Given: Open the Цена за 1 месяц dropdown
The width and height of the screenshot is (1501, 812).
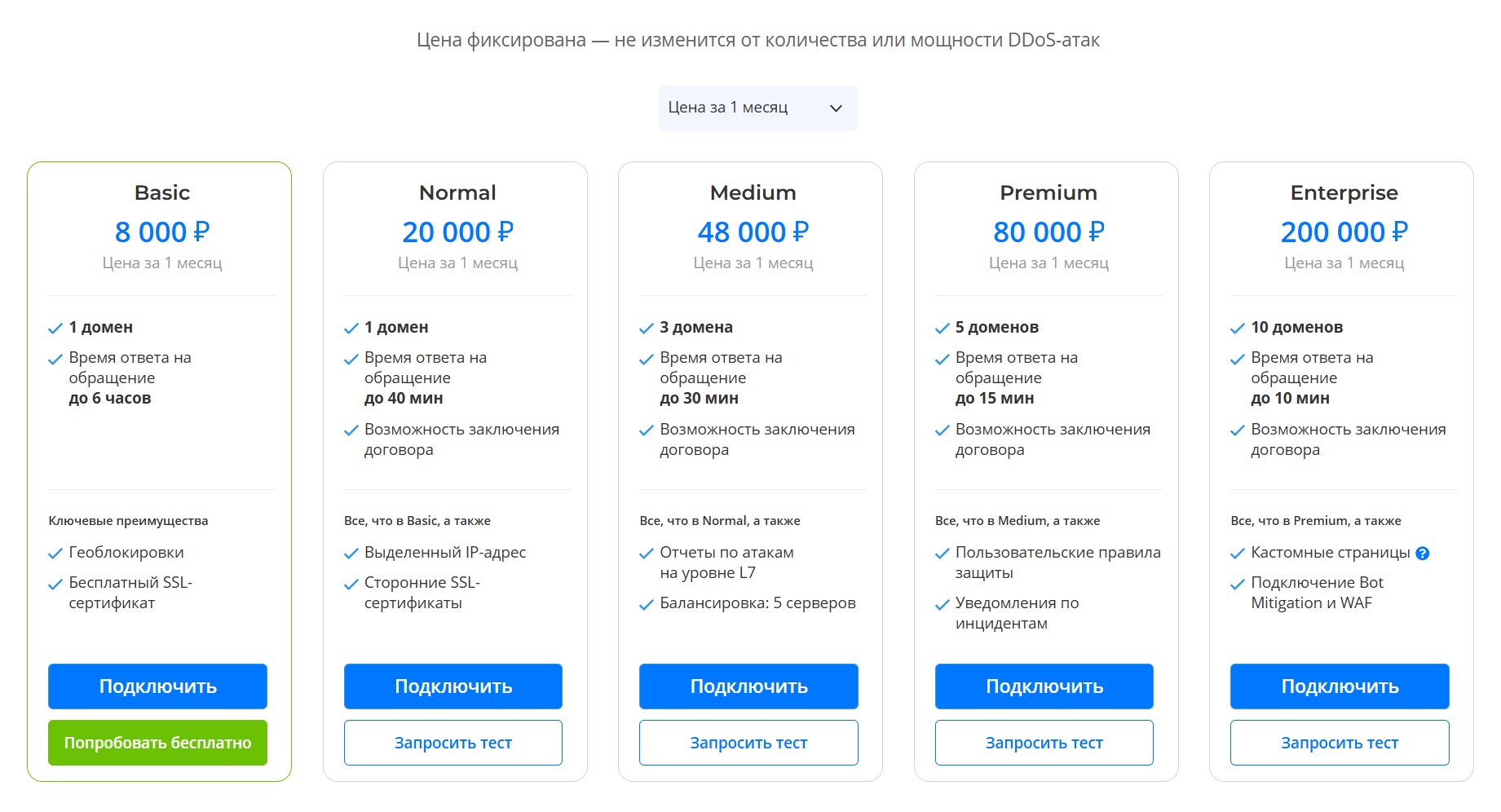Looking at the screenshot, I should (x=757, y=108).
